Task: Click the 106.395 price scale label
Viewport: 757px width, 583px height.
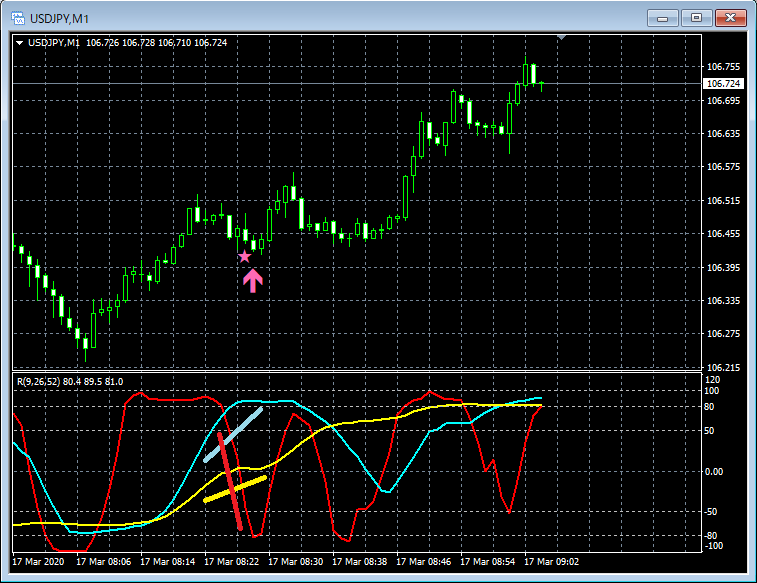Action: pyautogui.click(x=723, y=267)
